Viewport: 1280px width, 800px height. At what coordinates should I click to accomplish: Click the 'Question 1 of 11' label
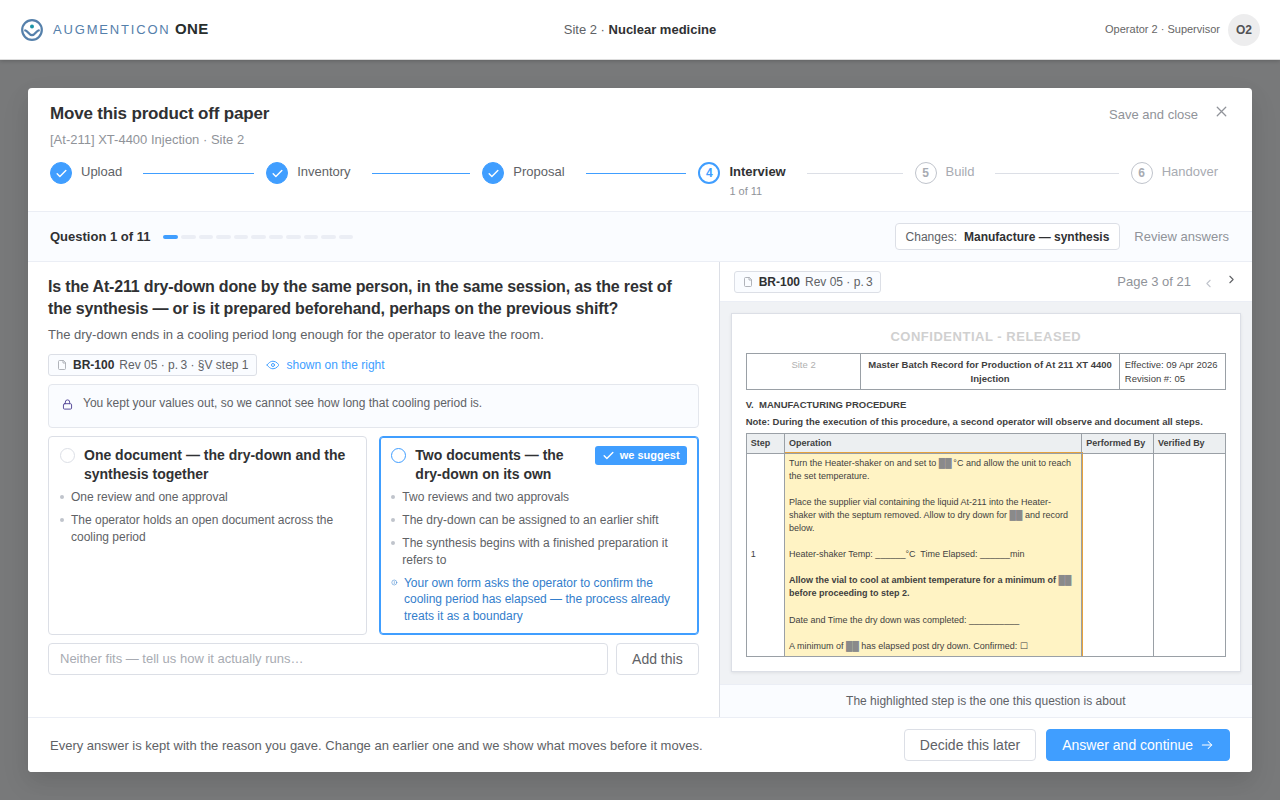click(100, 237)
